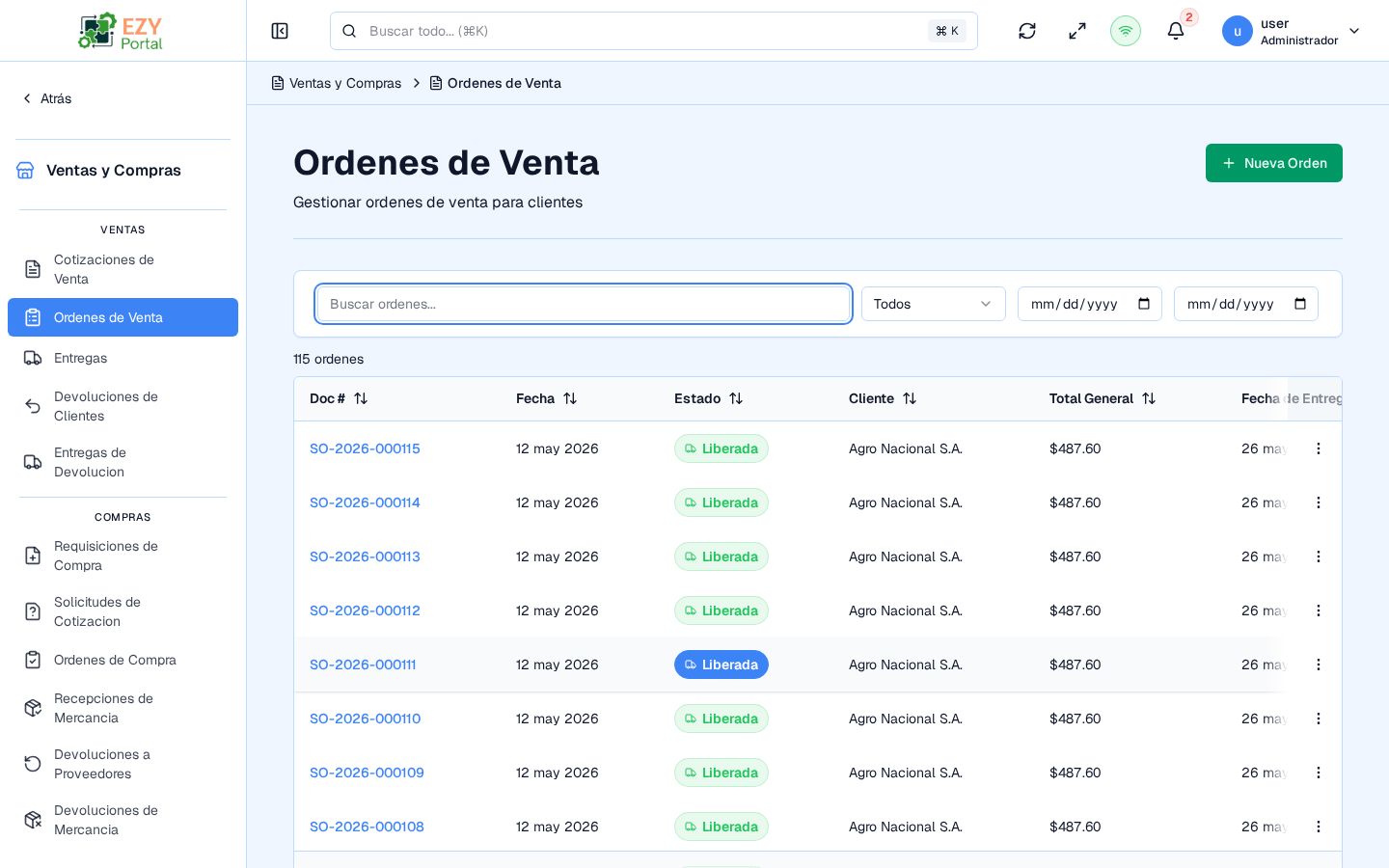1389x868 pixels.
Task: Click the Solicitudes de Cotizacion icon
Action: pos(33,611)
